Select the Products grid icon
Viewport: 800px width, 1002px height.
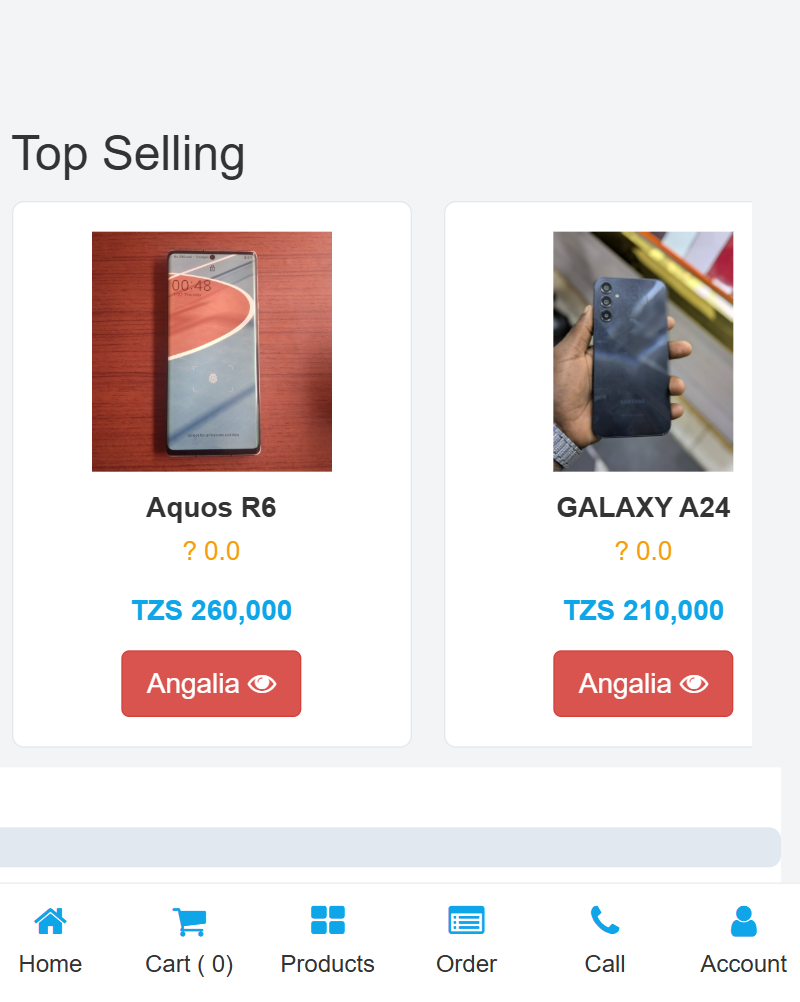327,920
